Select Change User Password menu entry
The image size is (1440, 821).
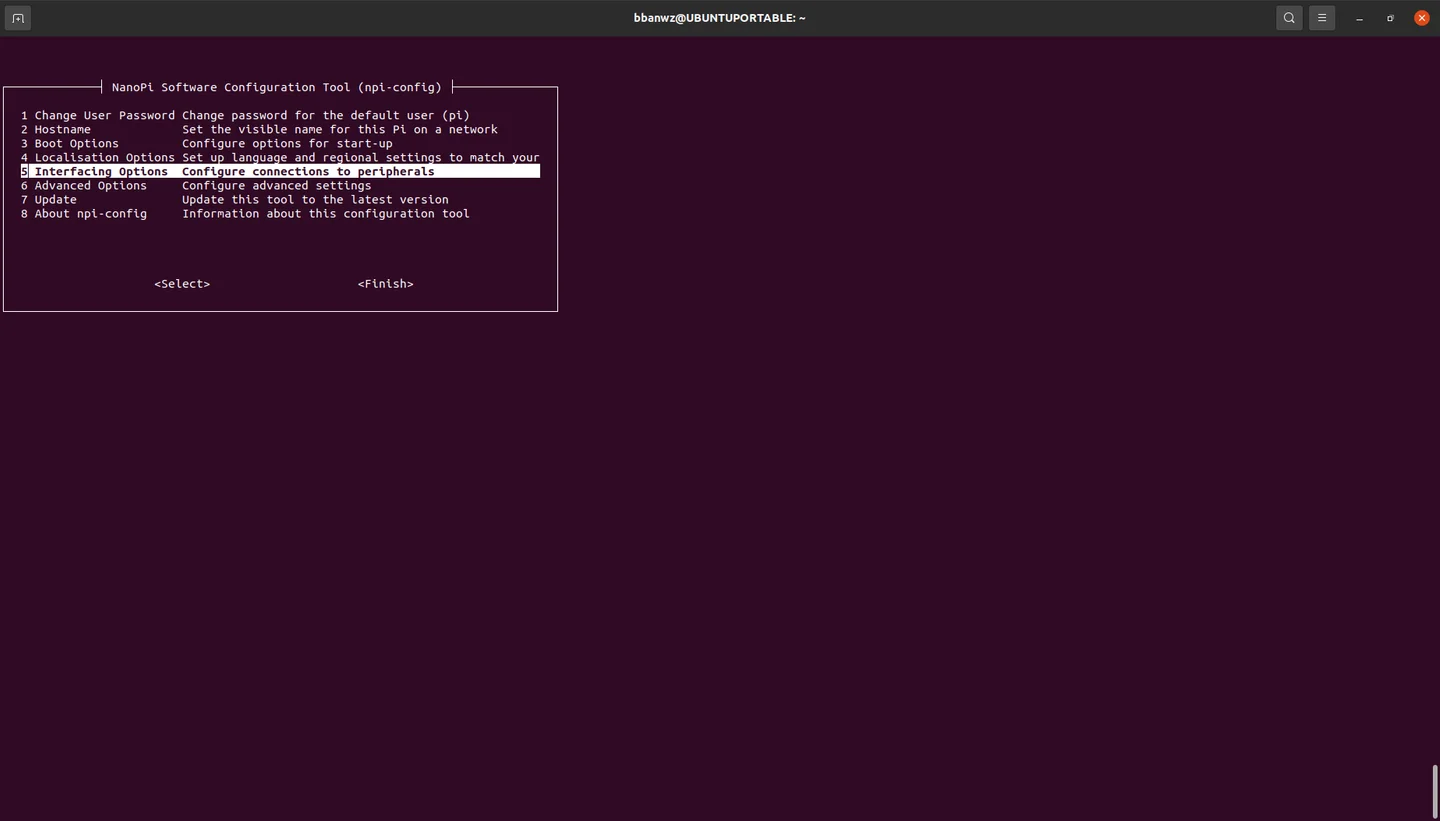pyautogui.click(x=280, y=115)
